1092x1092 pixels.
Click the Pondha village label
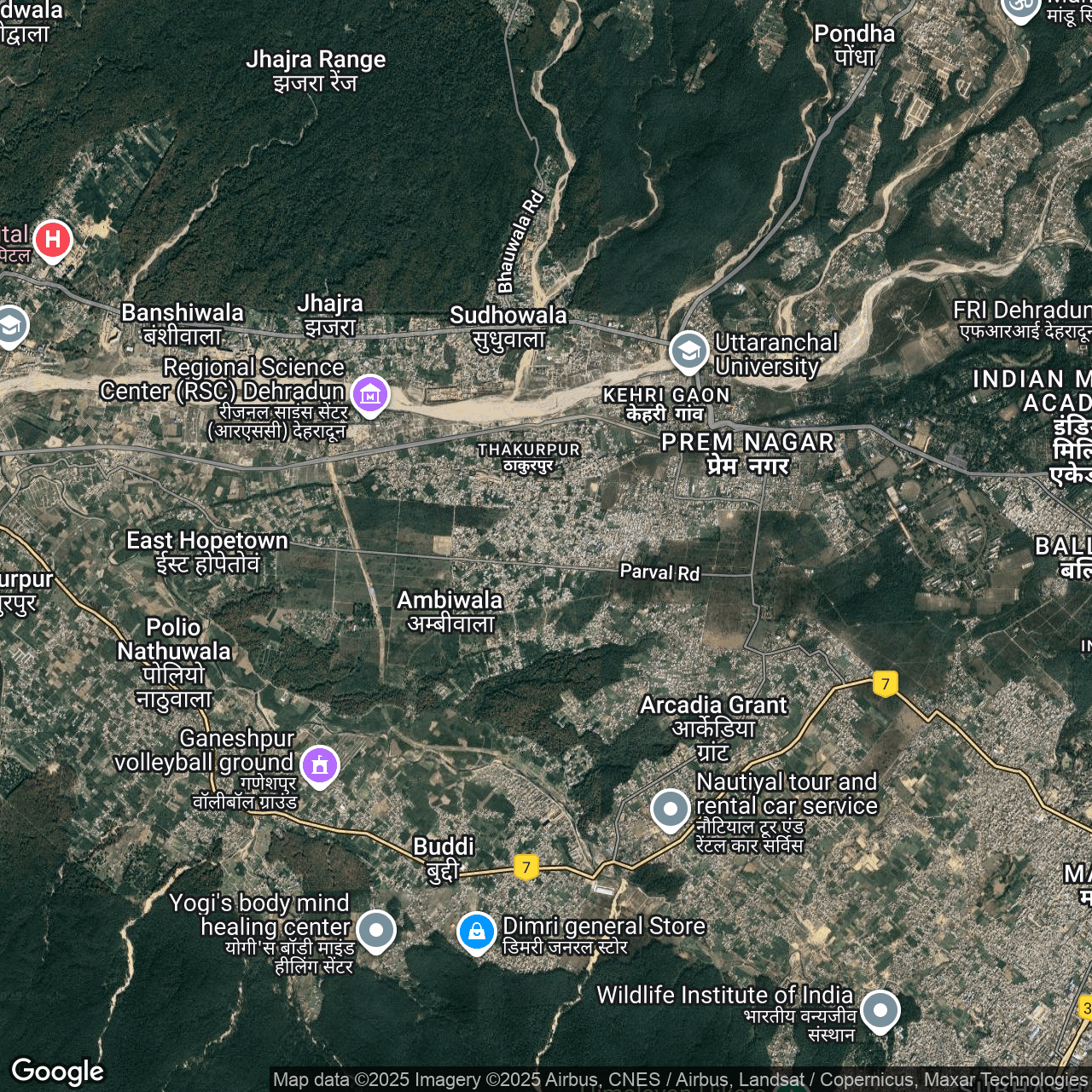click(x=854, y=44)
